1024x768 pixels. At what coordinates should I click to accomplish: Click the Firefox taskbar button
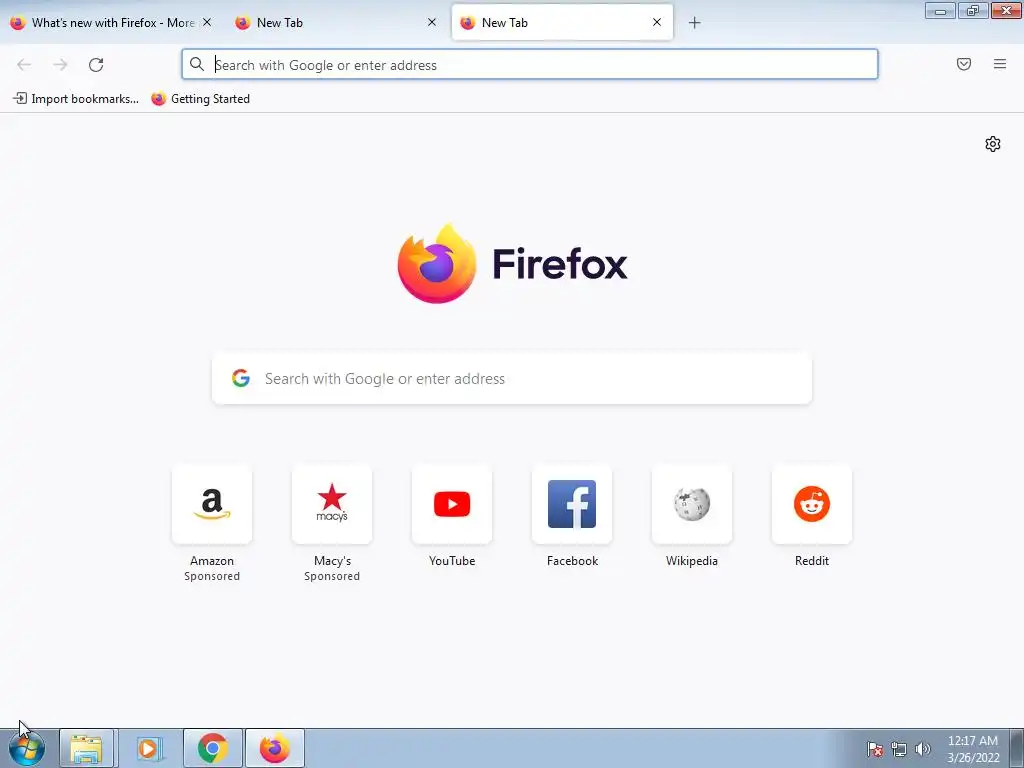275,748
